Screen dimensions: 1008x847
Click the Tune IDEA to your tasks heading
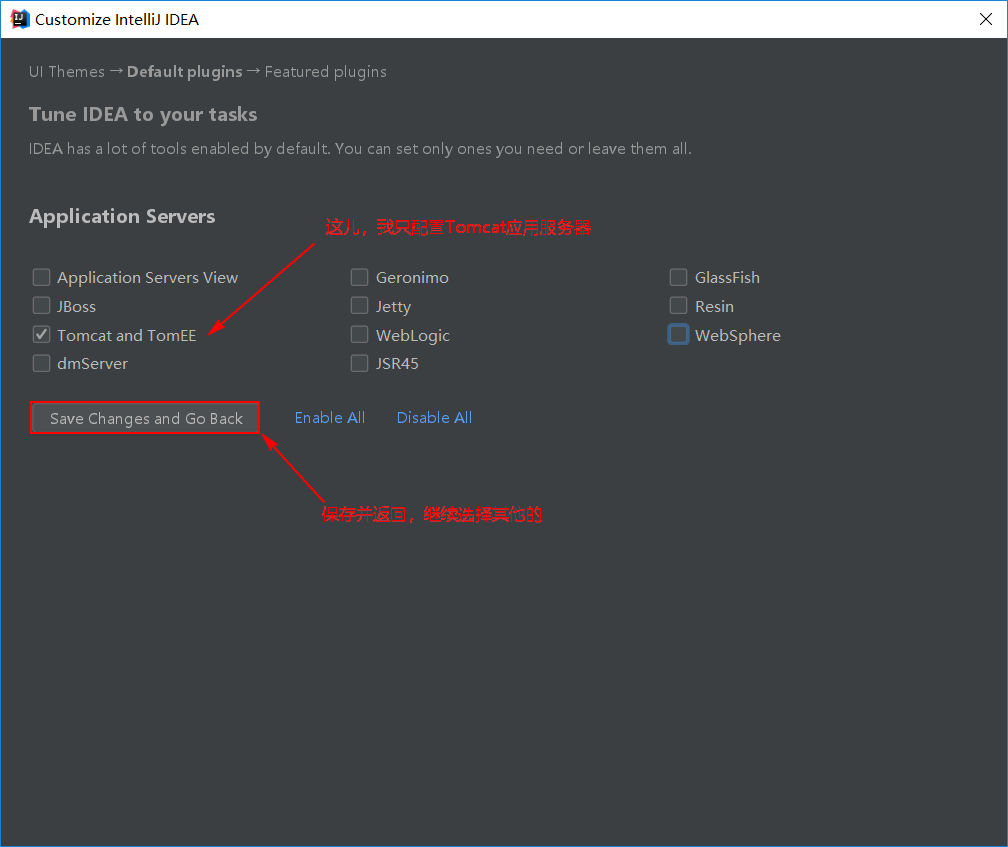pos(143,114)
